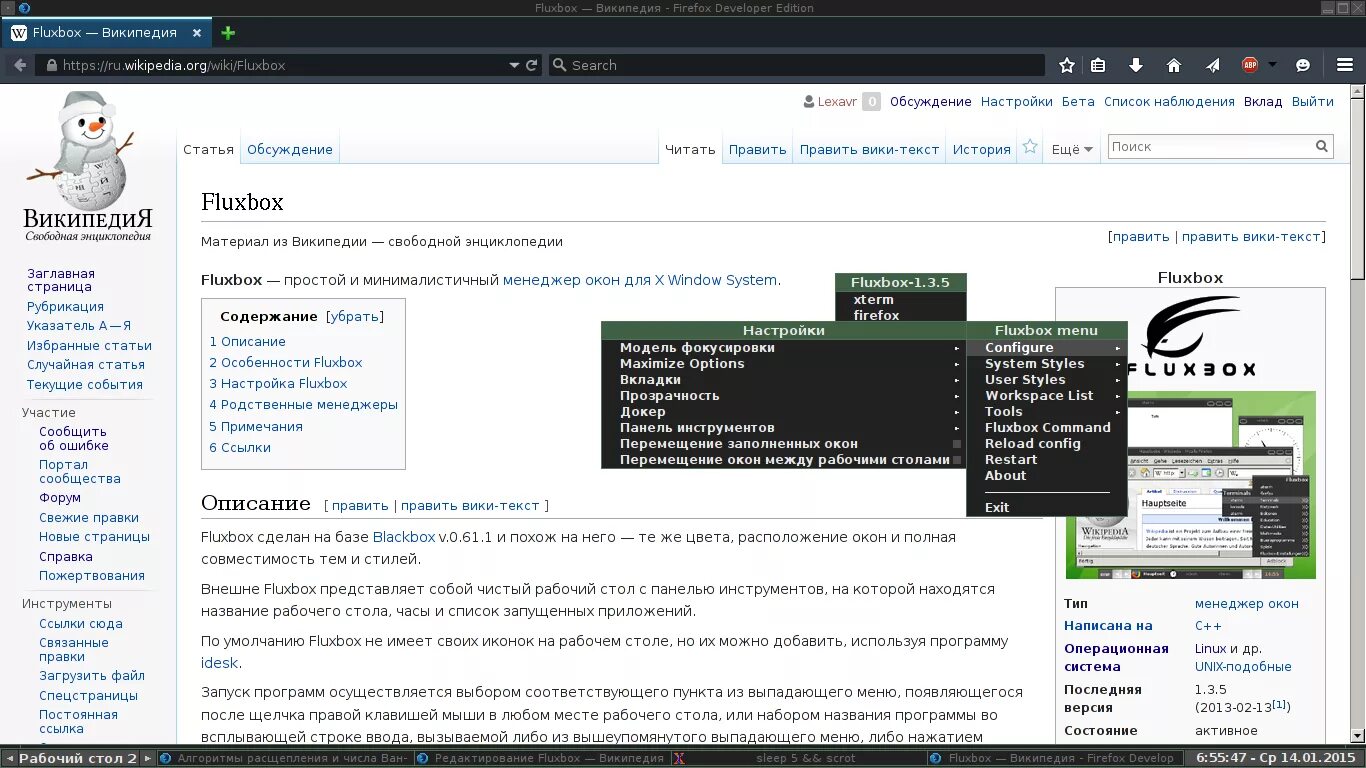This screenshot has height=768, width=1366.
Task: Open История page tab
Action: [981, 149]
